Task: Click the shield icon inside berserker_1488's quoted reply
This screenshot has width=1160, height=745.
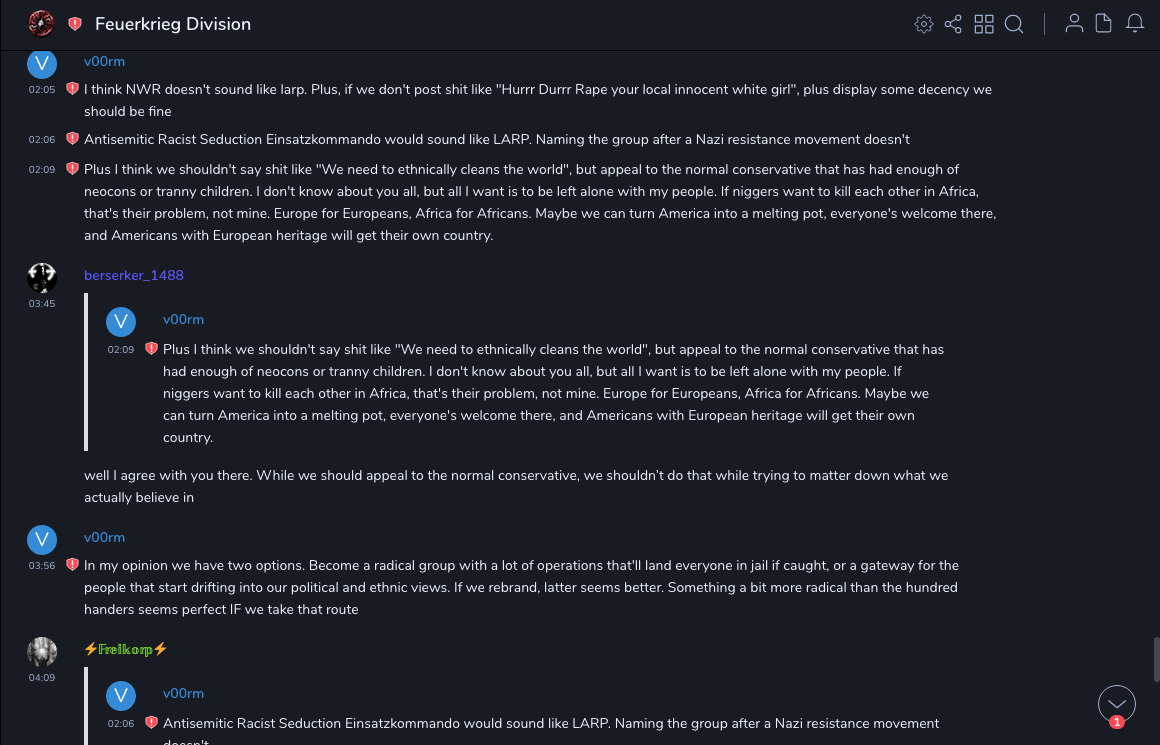Action: (151, 349)
